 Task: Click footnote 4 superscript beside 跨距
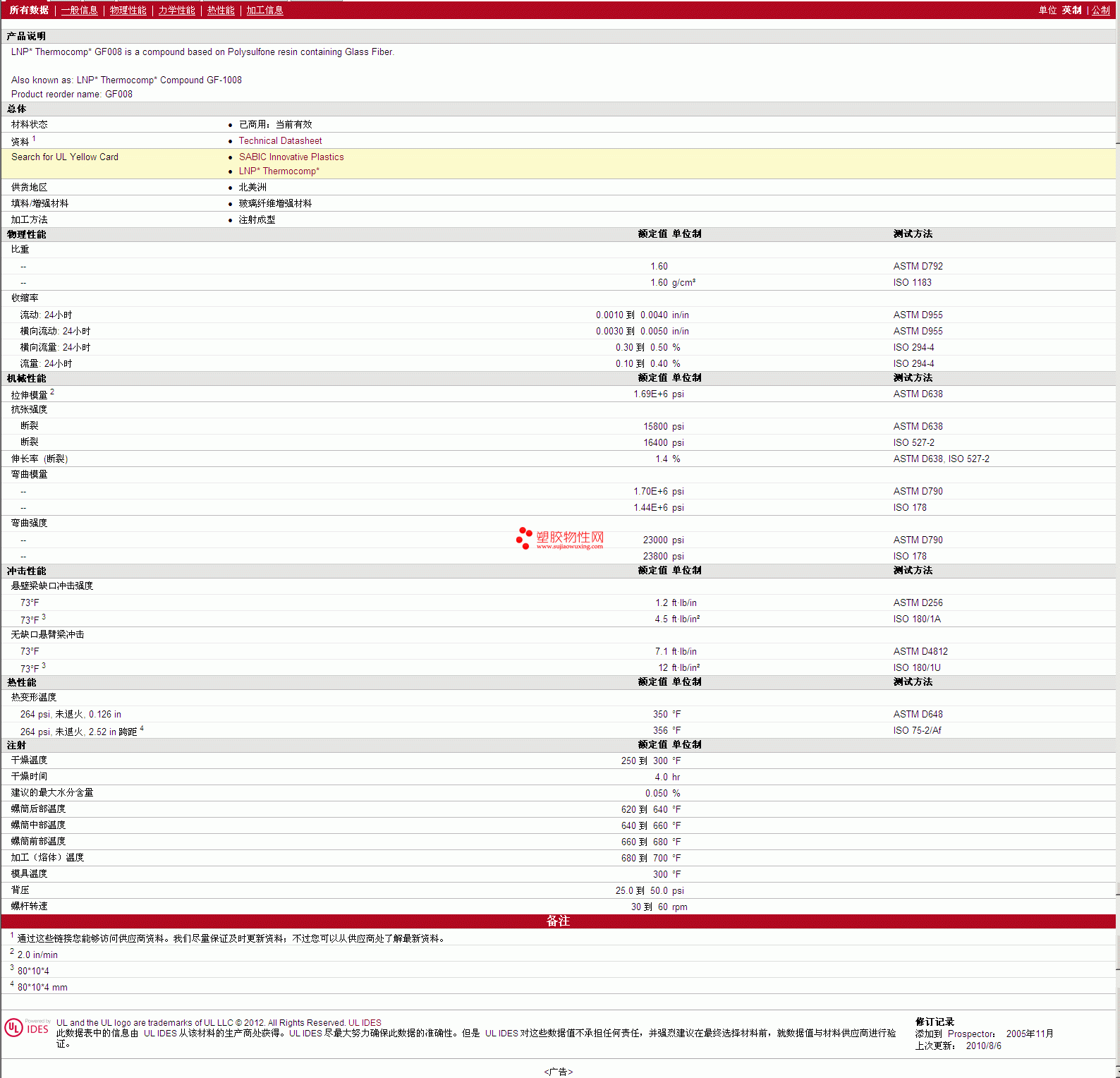point(142,728)
